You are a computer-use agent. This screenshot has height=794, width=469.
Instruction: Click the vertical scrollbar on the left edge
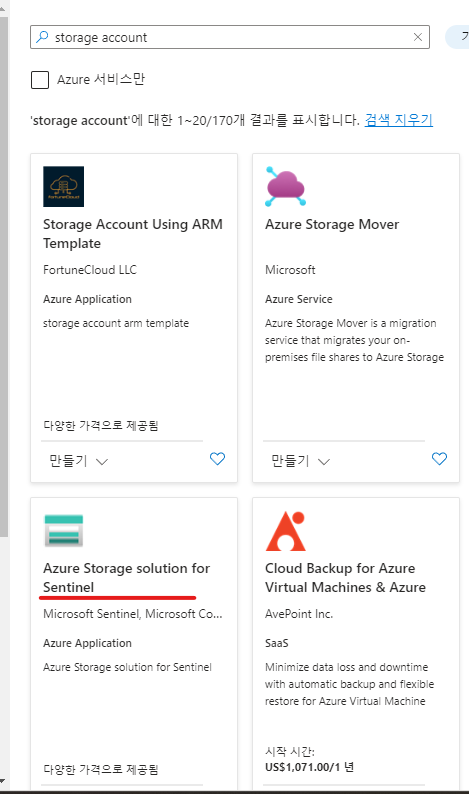(4, 276)
